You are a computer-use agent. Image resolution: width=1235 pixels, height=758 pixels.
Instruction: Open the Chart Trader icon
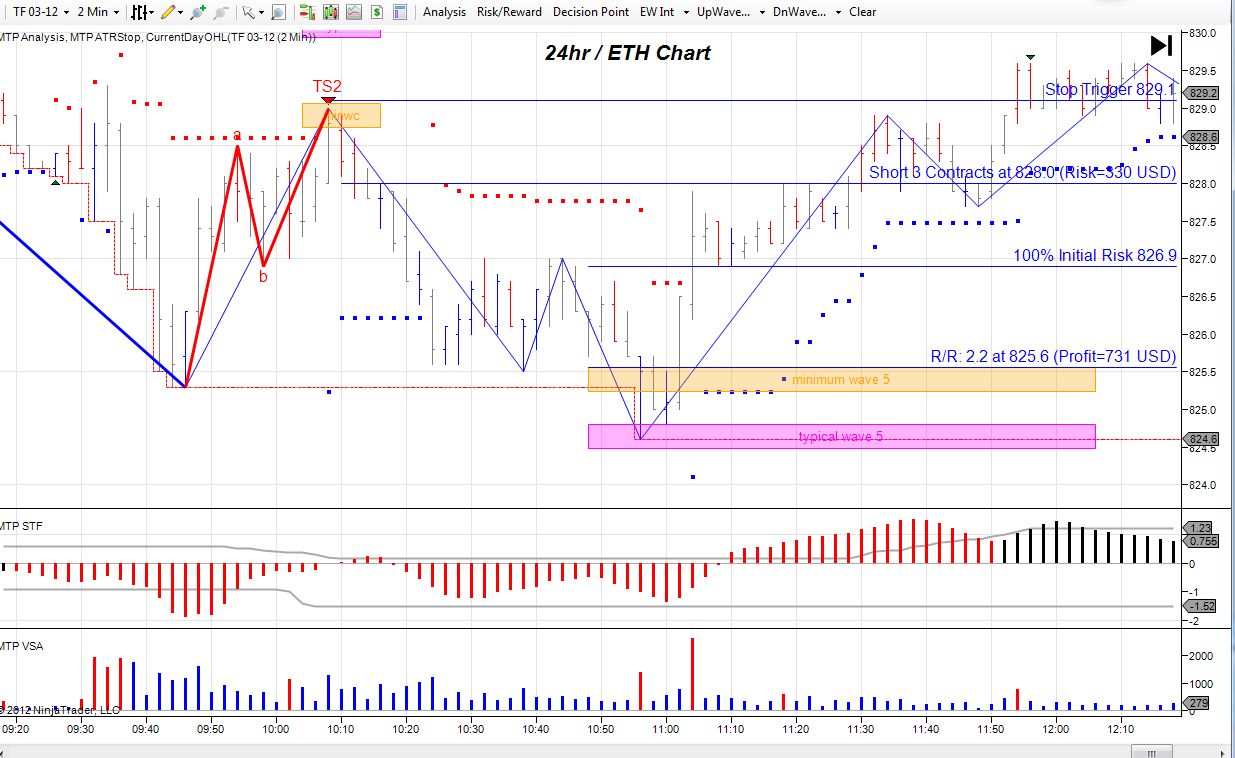(307, 12)
